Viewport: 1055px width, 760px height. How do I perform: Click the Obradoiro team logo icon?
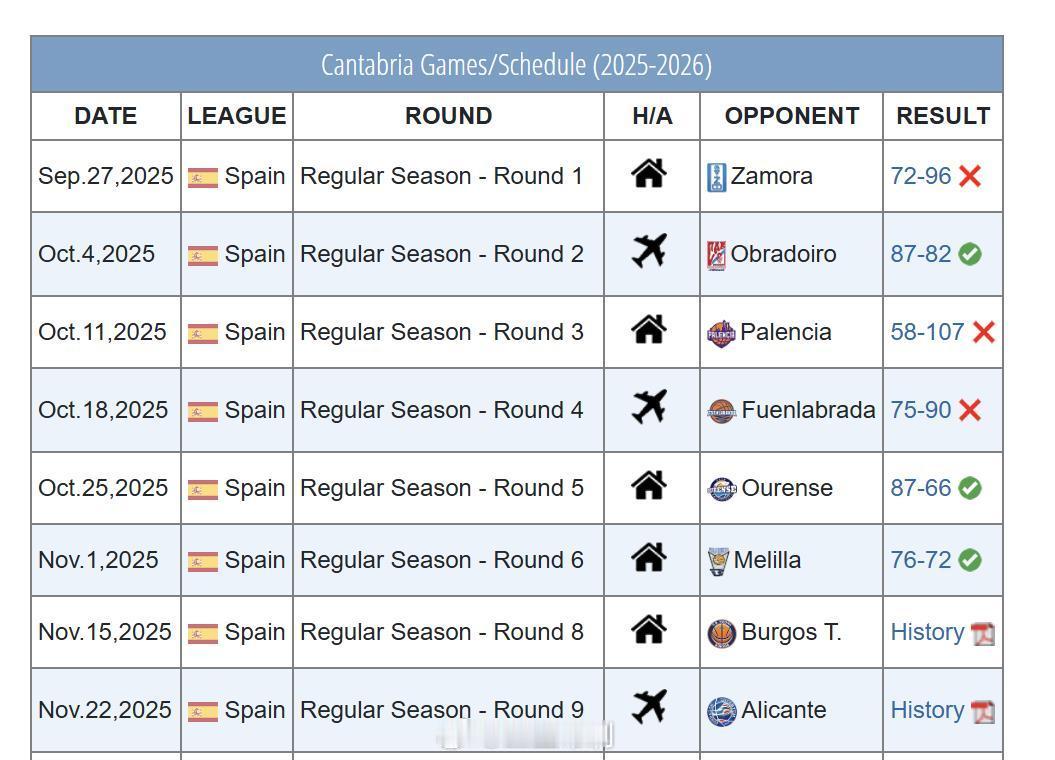click(x=717, y=256)
